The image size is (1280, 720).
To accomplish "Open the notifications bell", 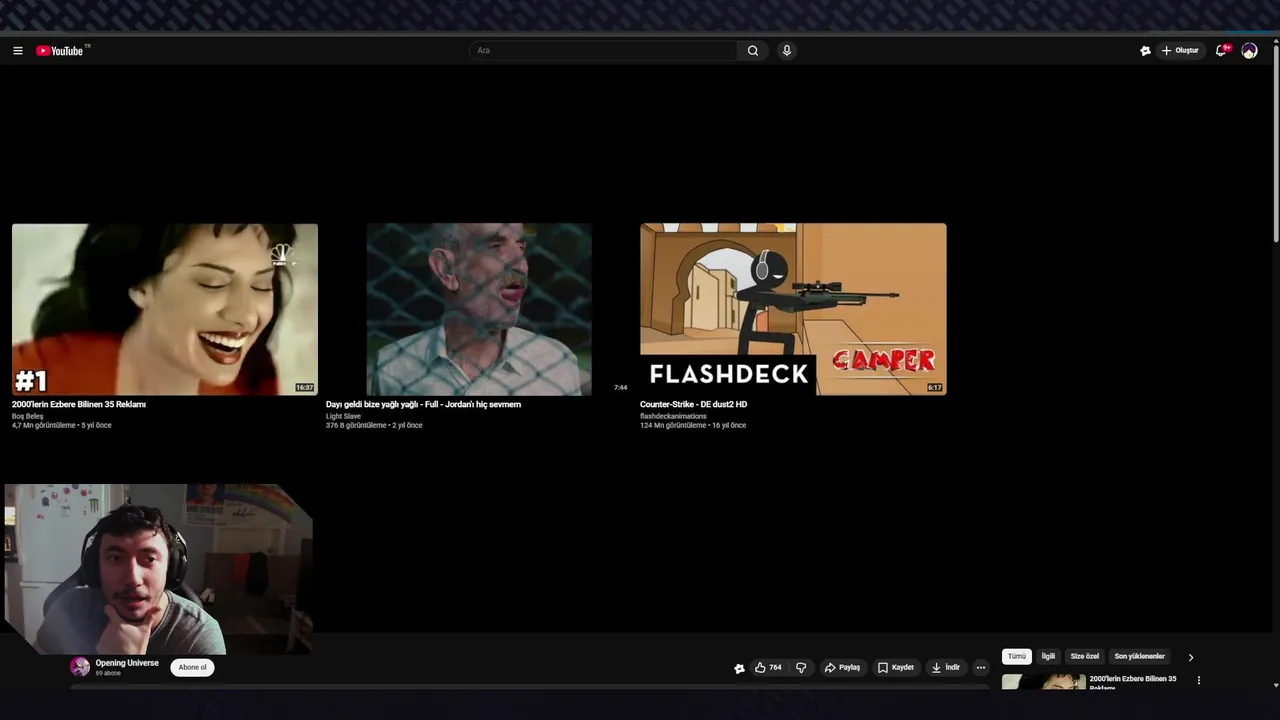I will click(1221, 51).
